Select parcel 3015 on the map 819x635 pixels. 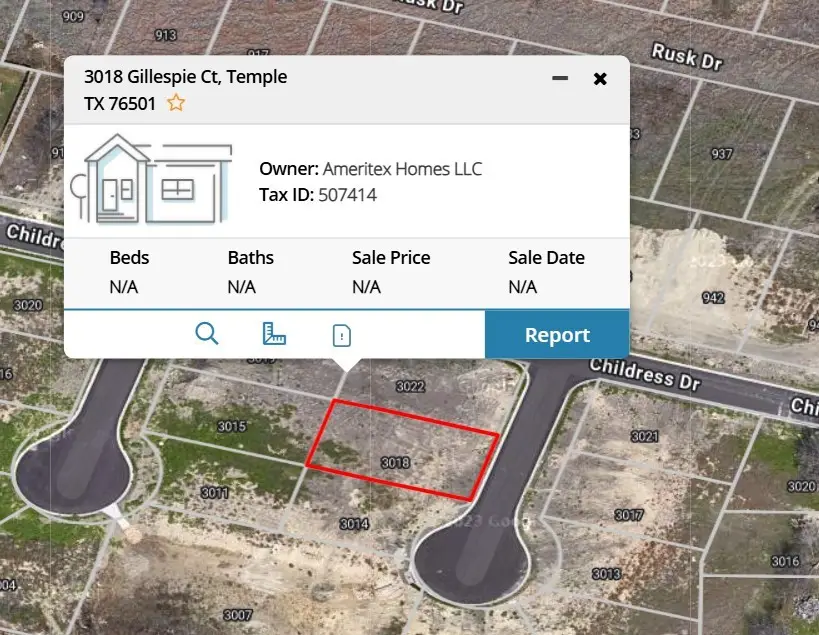click(x=230, y=425)
